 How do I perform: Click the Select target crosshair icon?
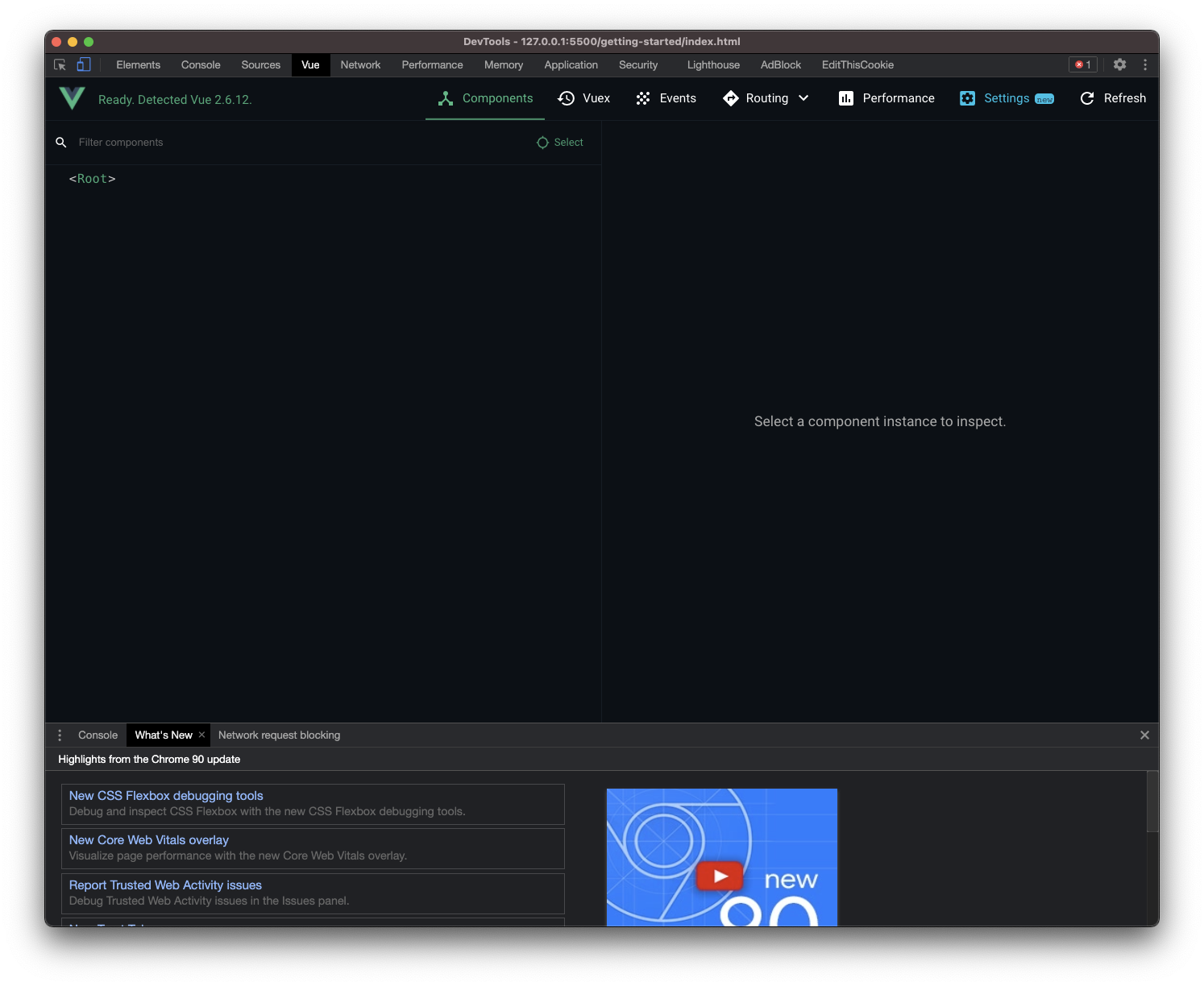tap(542, 143)
